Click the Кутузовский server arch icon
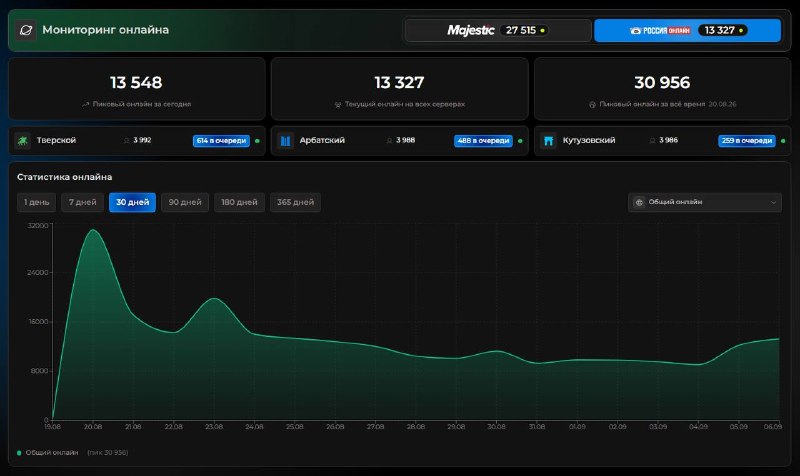Viewport: 800px width, 476px height. [548, 140]
